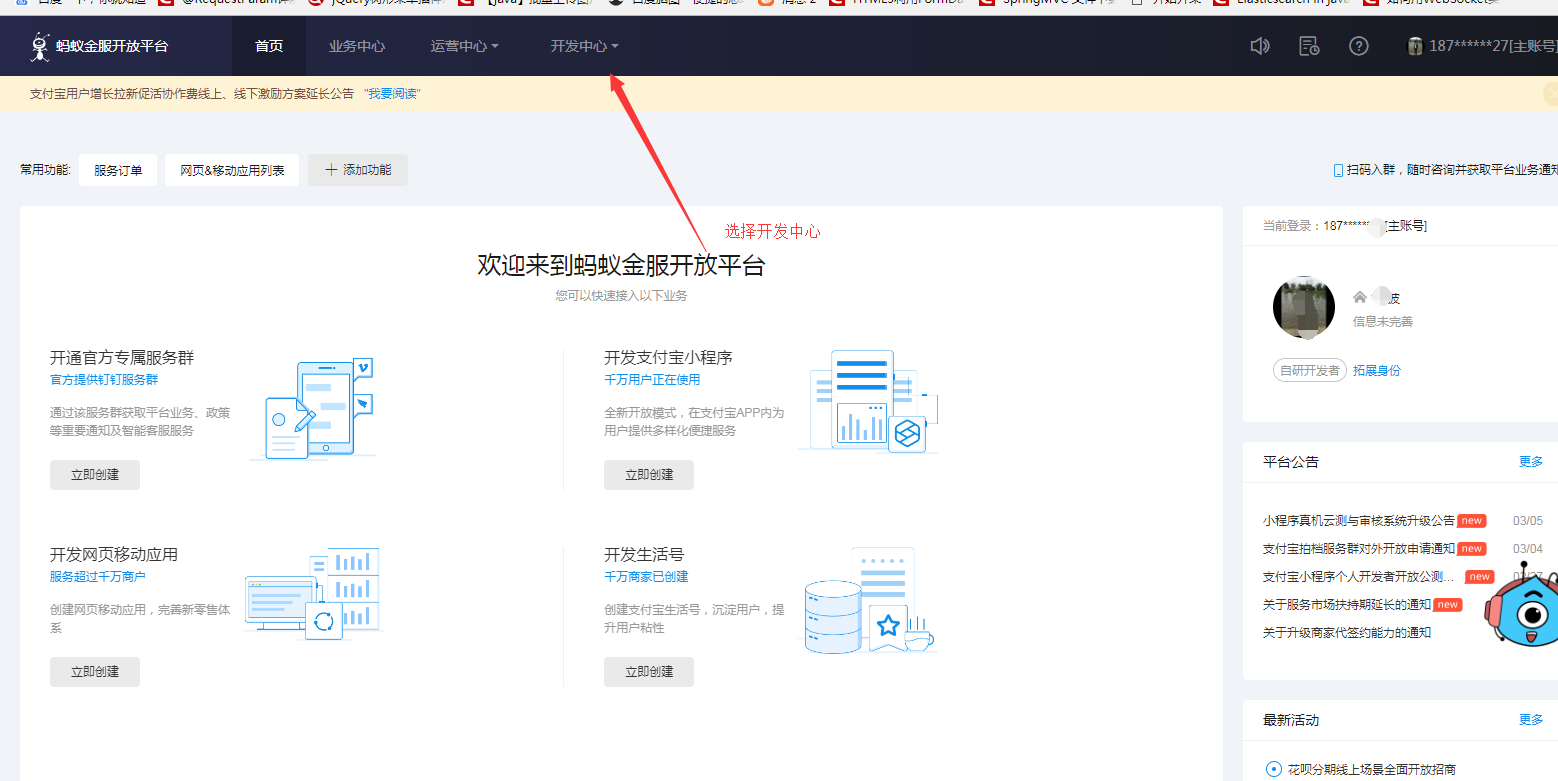The width and height of the screenshot is (1558, 781).
Task: Click 更多 beside 平台公告
Action: point(1531,462)
